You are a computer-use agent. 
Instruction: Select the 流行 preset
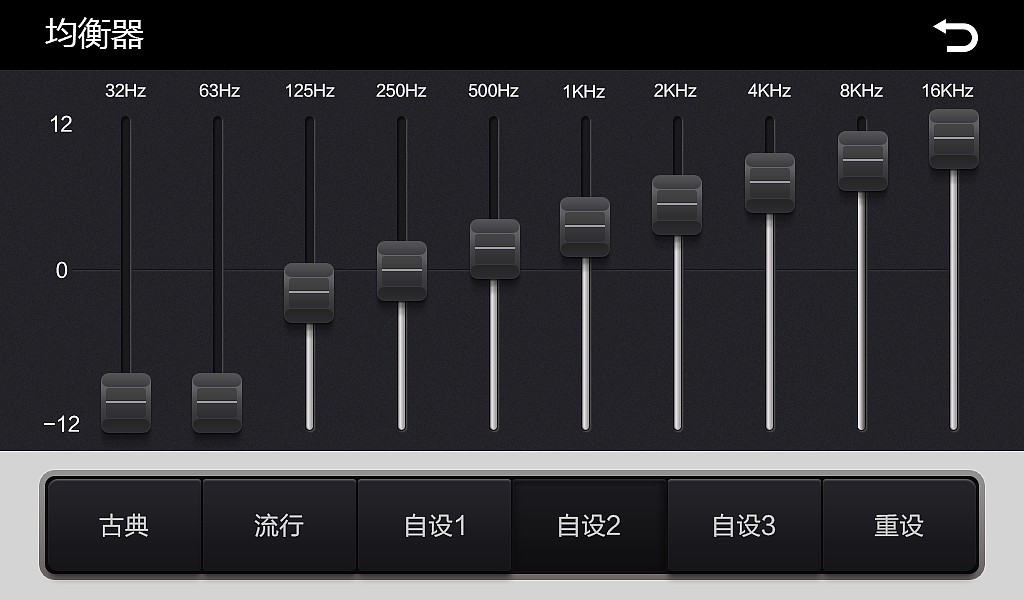coord(280,526)
